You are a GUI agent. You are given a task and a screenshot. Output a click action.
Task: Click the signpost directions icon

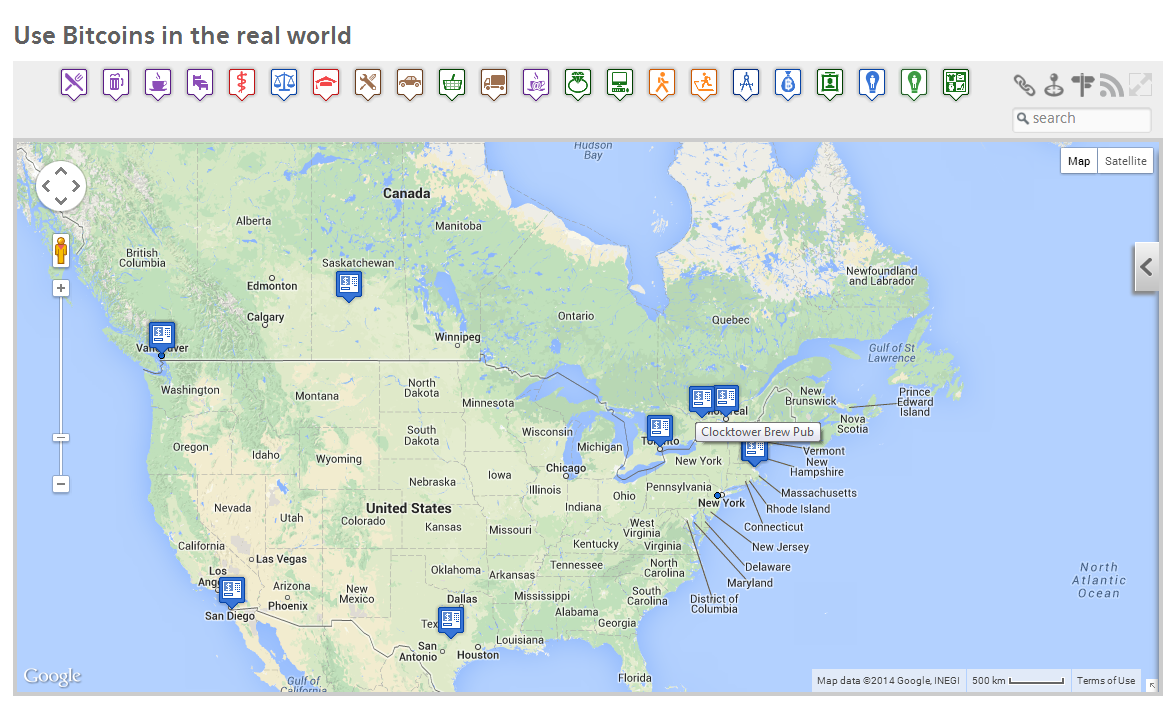(x=1083, y=85)
